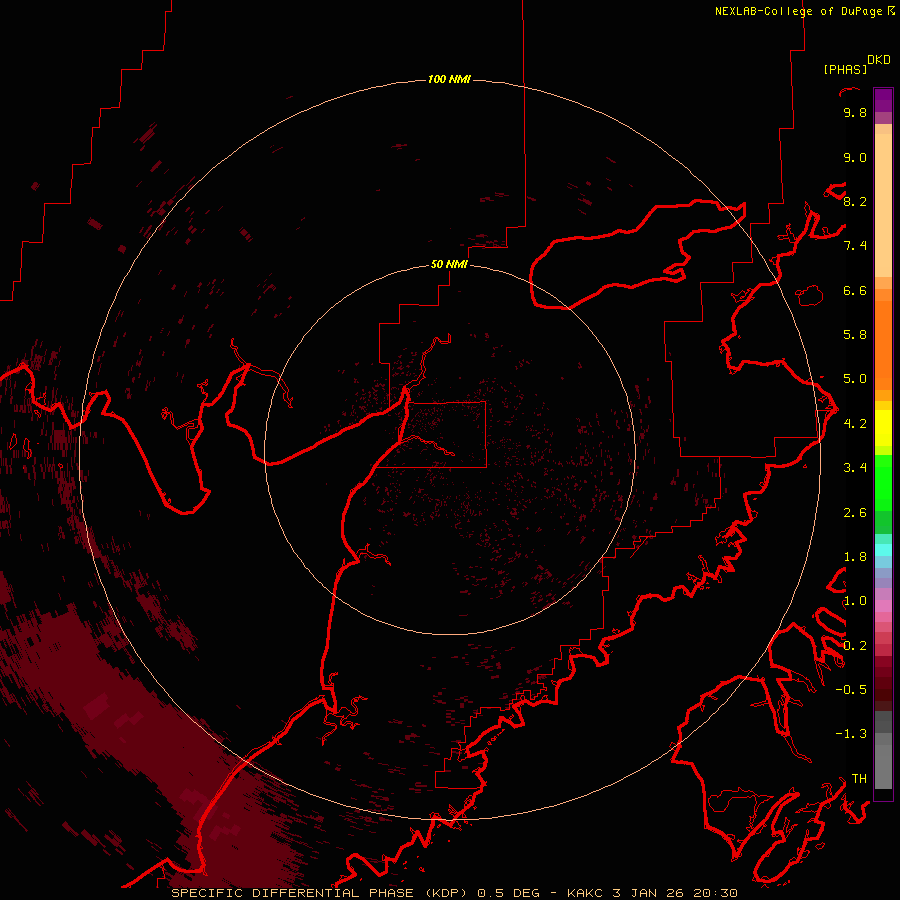Pick the yellow segment of the color bar

[x=883, y=428]
